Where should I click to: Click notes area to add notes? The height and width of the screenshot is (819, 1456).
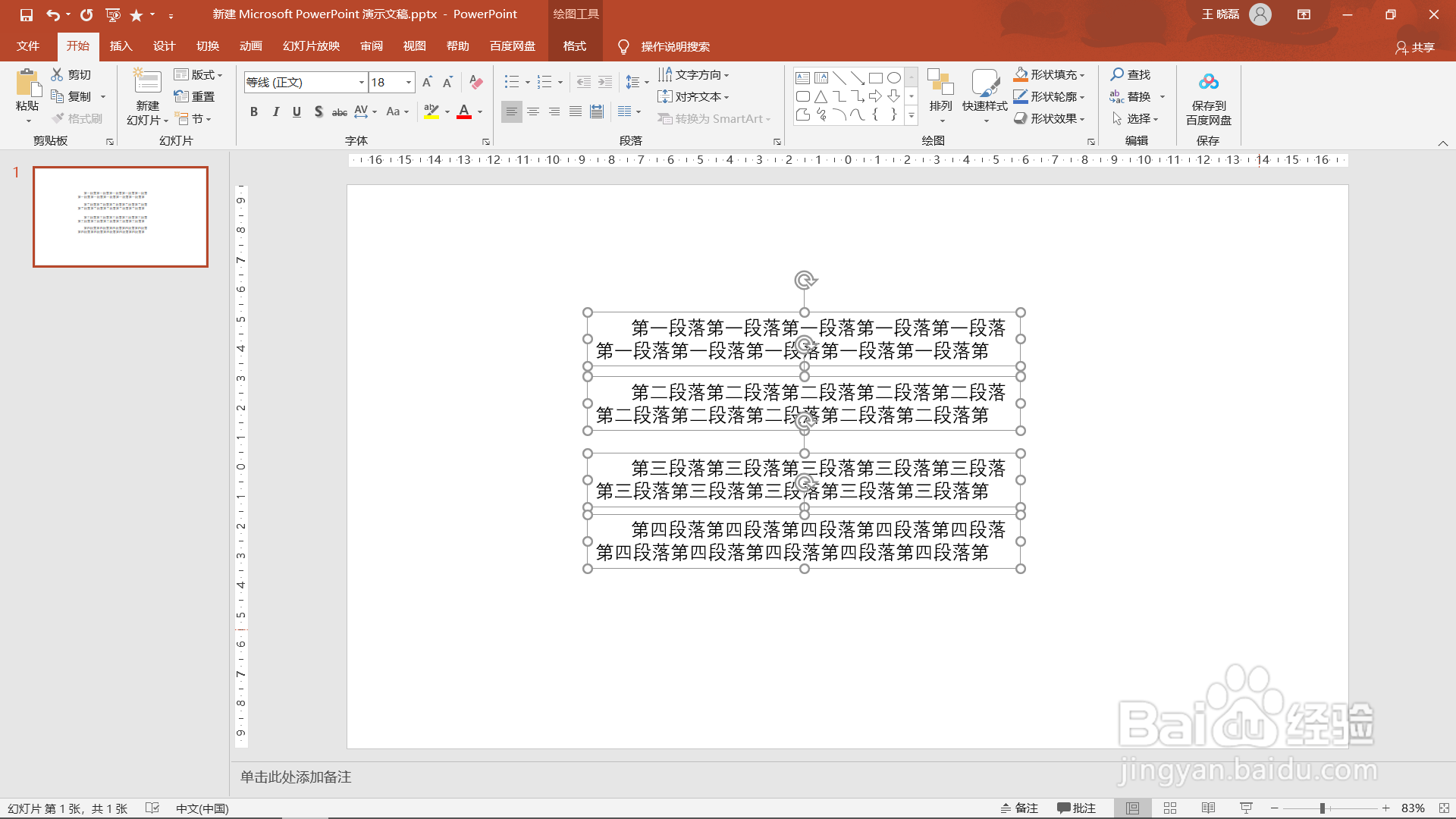point(296,777)
